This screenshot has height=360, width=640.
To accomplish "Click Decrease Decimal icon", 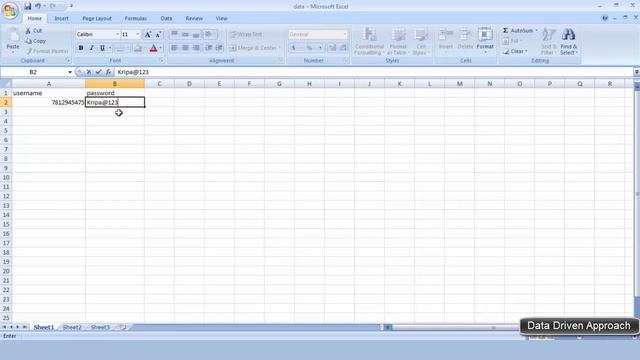I will pos(343,48).
